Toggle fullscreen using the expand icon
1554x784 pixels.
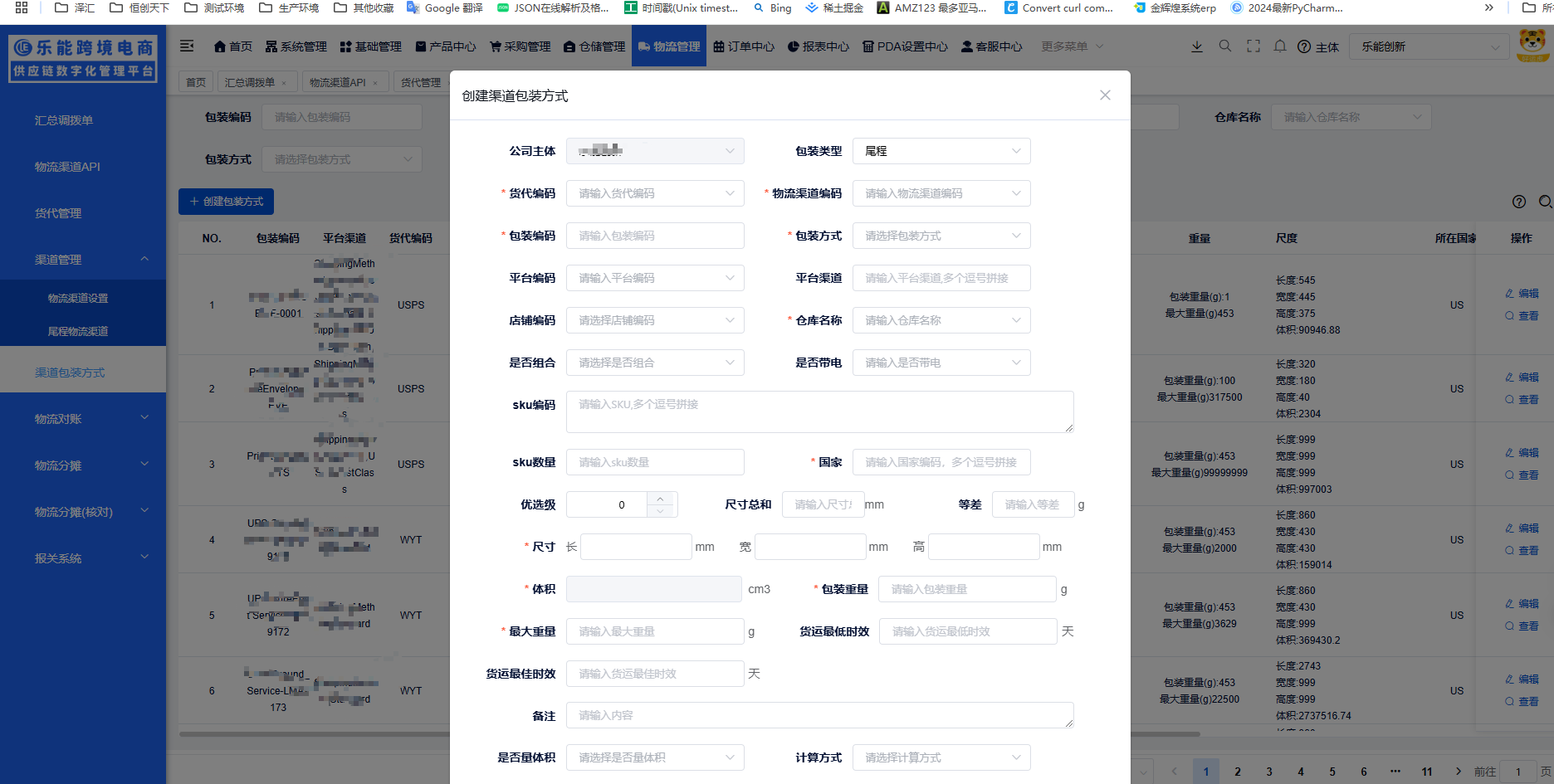pyautogui.click(x=1253, y=46)
